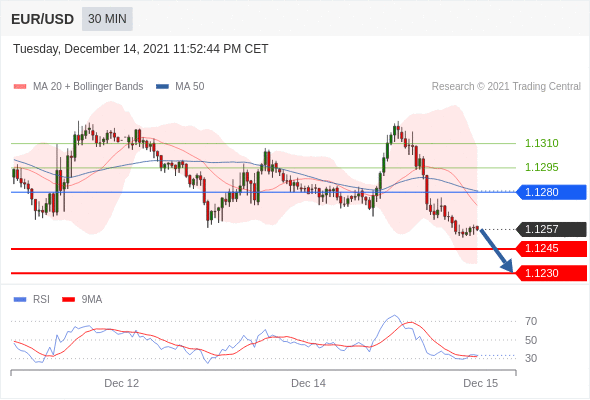This screenshot has height=400, width=590.
Task: Click the Dec 12 date axis label
Action: (122, 383)
